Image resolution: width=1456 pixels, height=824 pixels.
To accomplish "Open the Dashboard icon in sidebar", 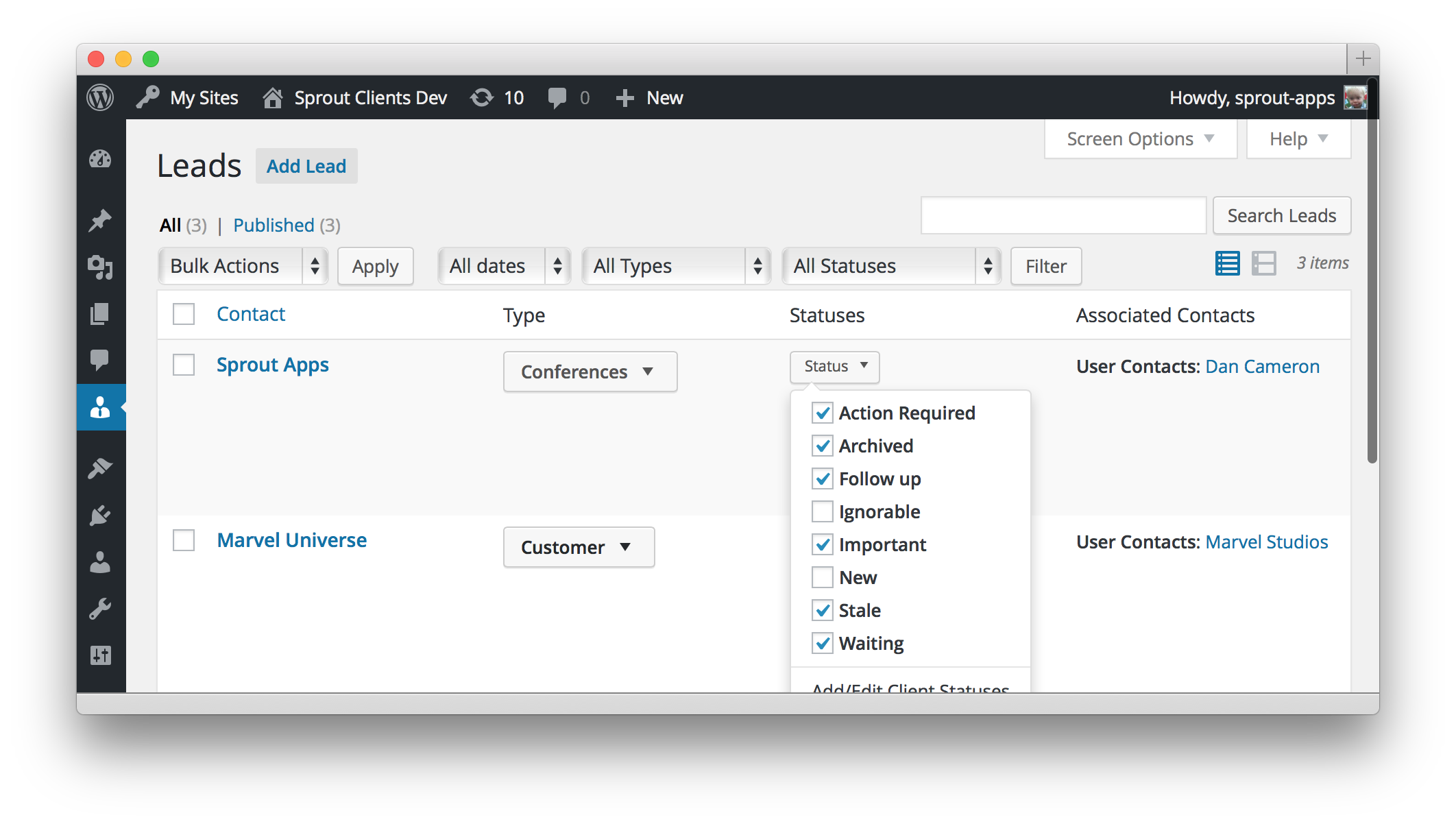I will [100, 159].
